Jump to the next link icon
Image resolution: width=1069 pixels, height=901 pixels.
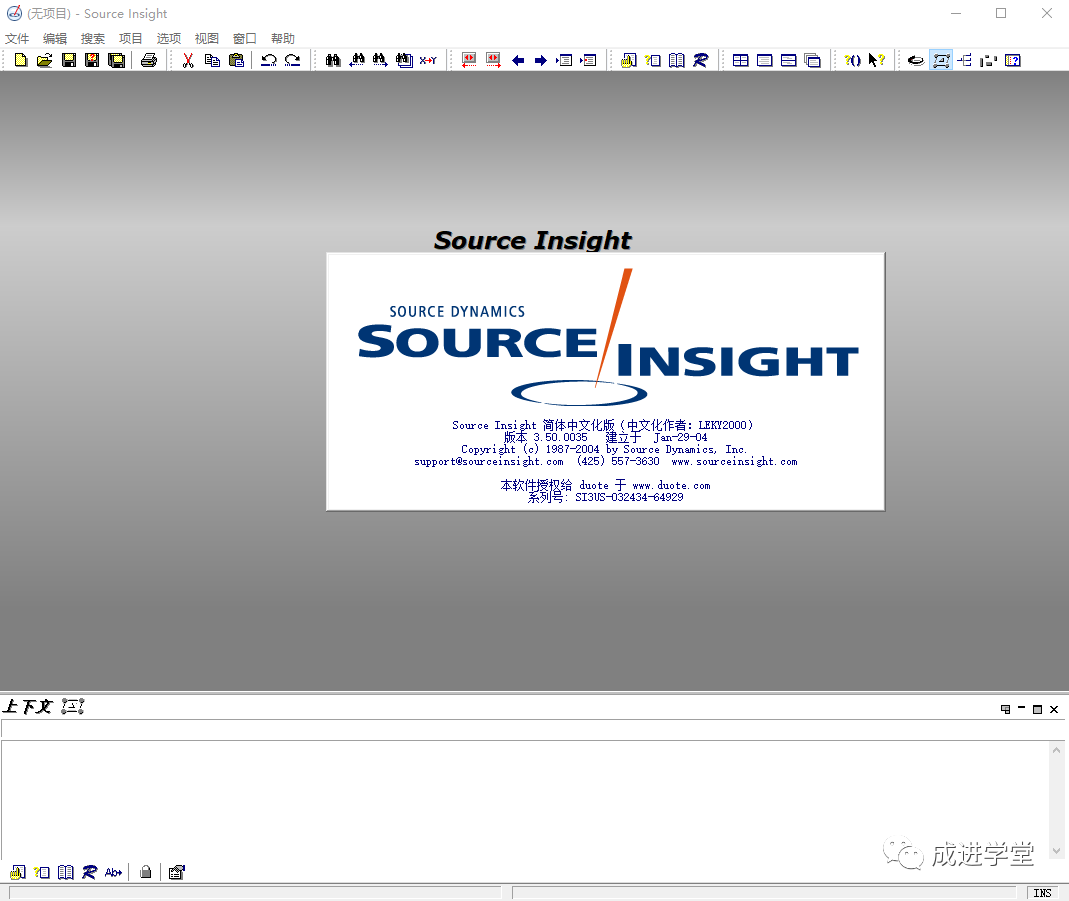pos(493,60)
